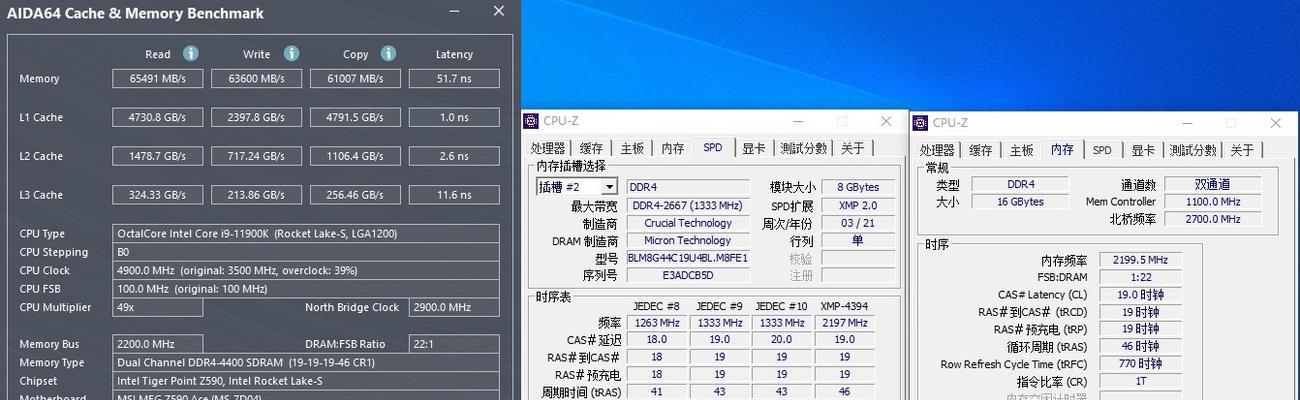Click the JEDEC #8 timing column header
Screen dimensions: 1300x400
(657, 306)
